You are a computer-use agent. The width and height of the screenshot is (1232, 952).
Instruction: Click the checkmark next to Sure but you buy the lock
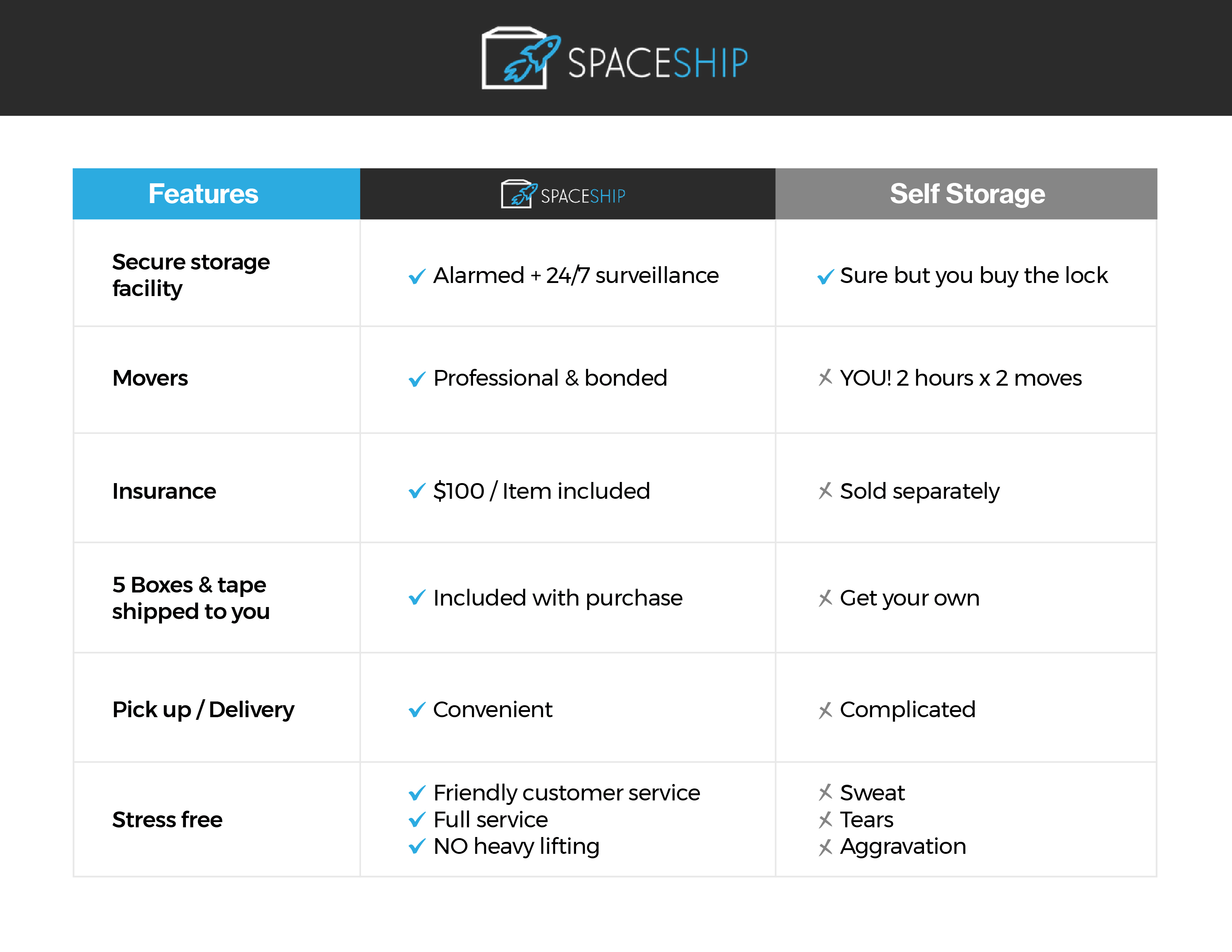click(825, 276)
